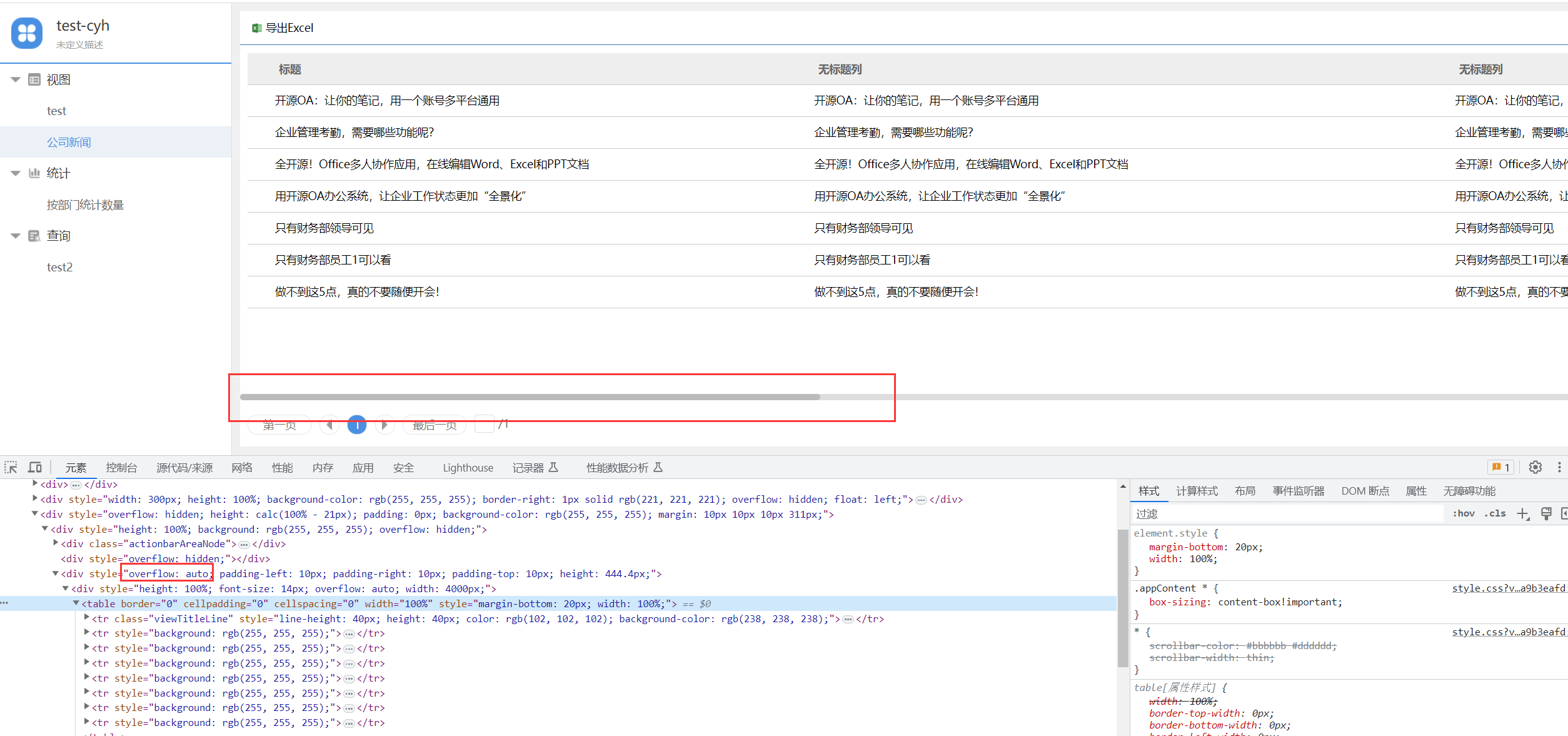Screen dimensions: 1568x736
Task: Collapse the 视图 tree section
Action: [x=16, y=79]
